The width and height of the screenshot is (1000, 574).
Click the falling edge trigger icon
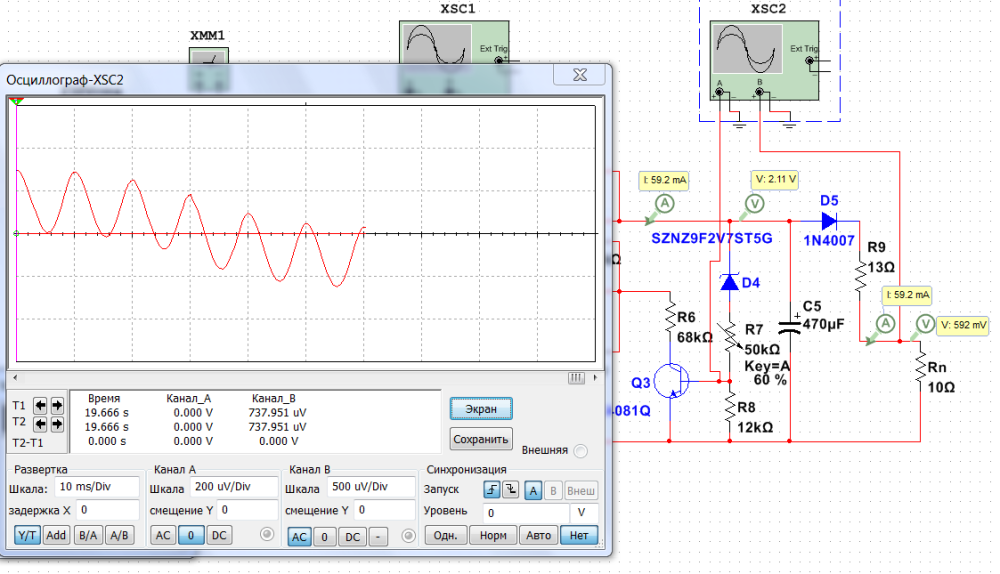(510, 490)
